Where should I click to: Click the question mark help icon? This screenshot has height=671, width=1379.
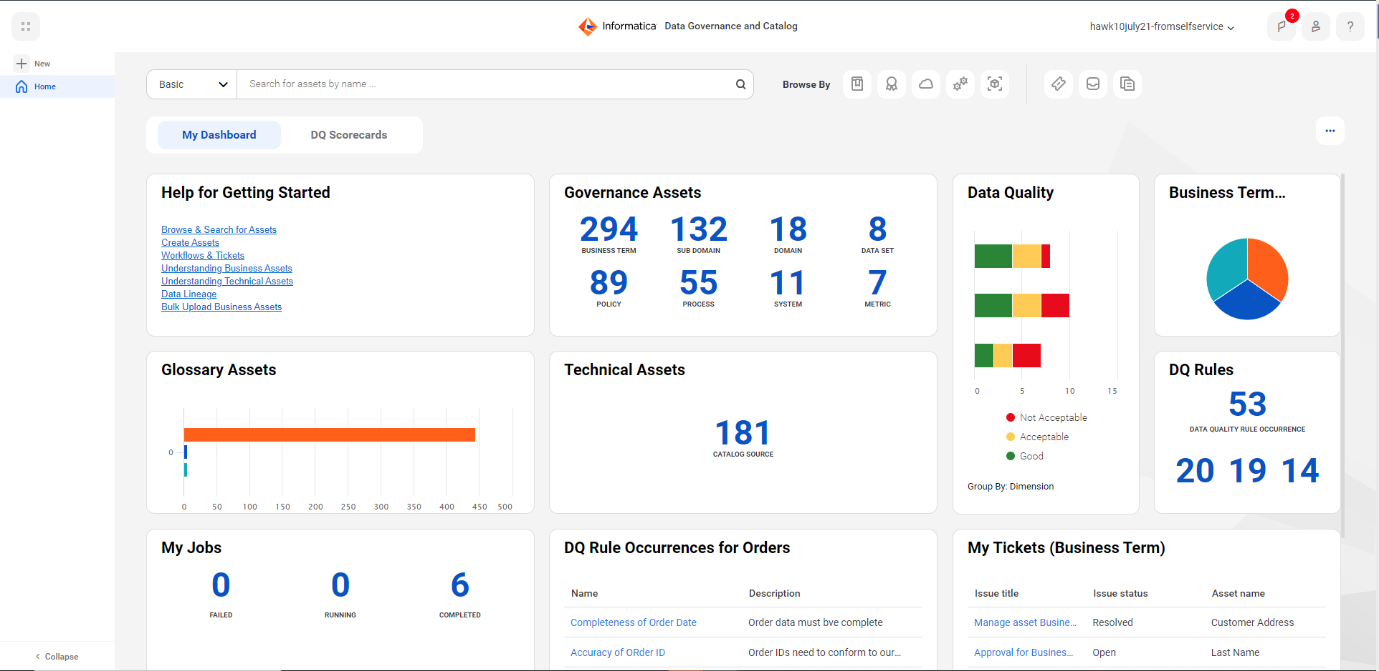pos(1350,27)
